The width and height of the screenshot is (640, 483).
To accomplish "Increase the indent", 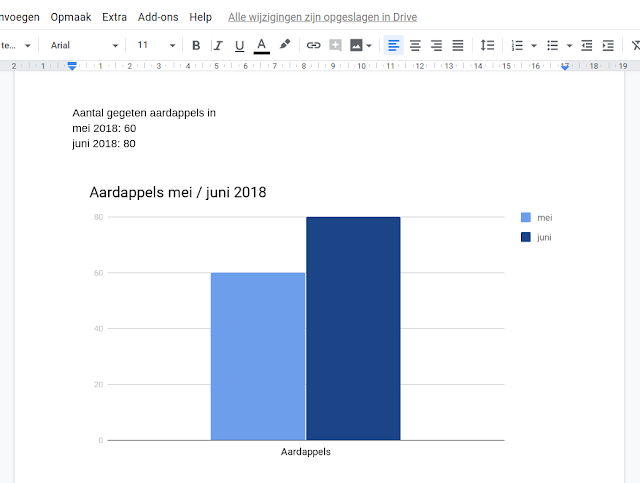I will point(608,45).
